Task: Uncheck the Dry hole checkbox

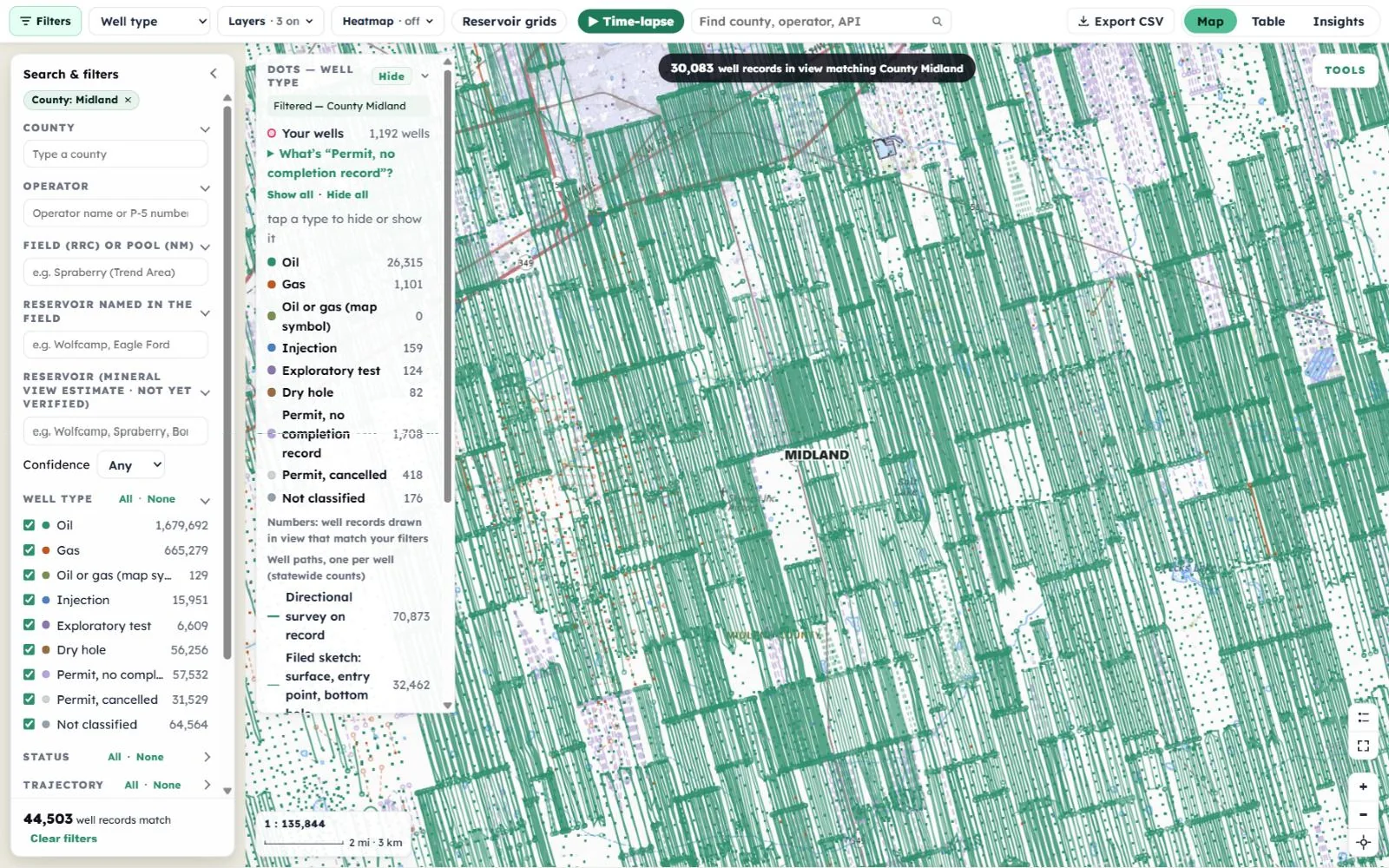Action: click(29, 649)
